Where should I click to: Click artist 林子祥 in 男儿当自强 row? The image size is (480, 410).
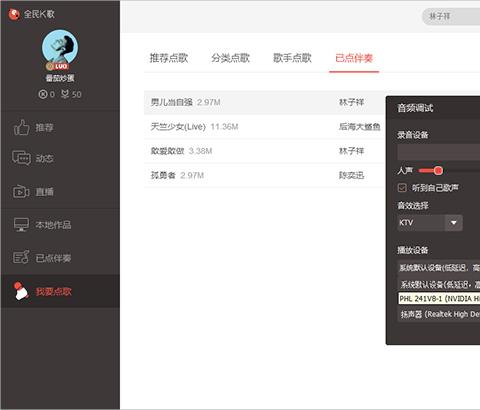(351, 102)
